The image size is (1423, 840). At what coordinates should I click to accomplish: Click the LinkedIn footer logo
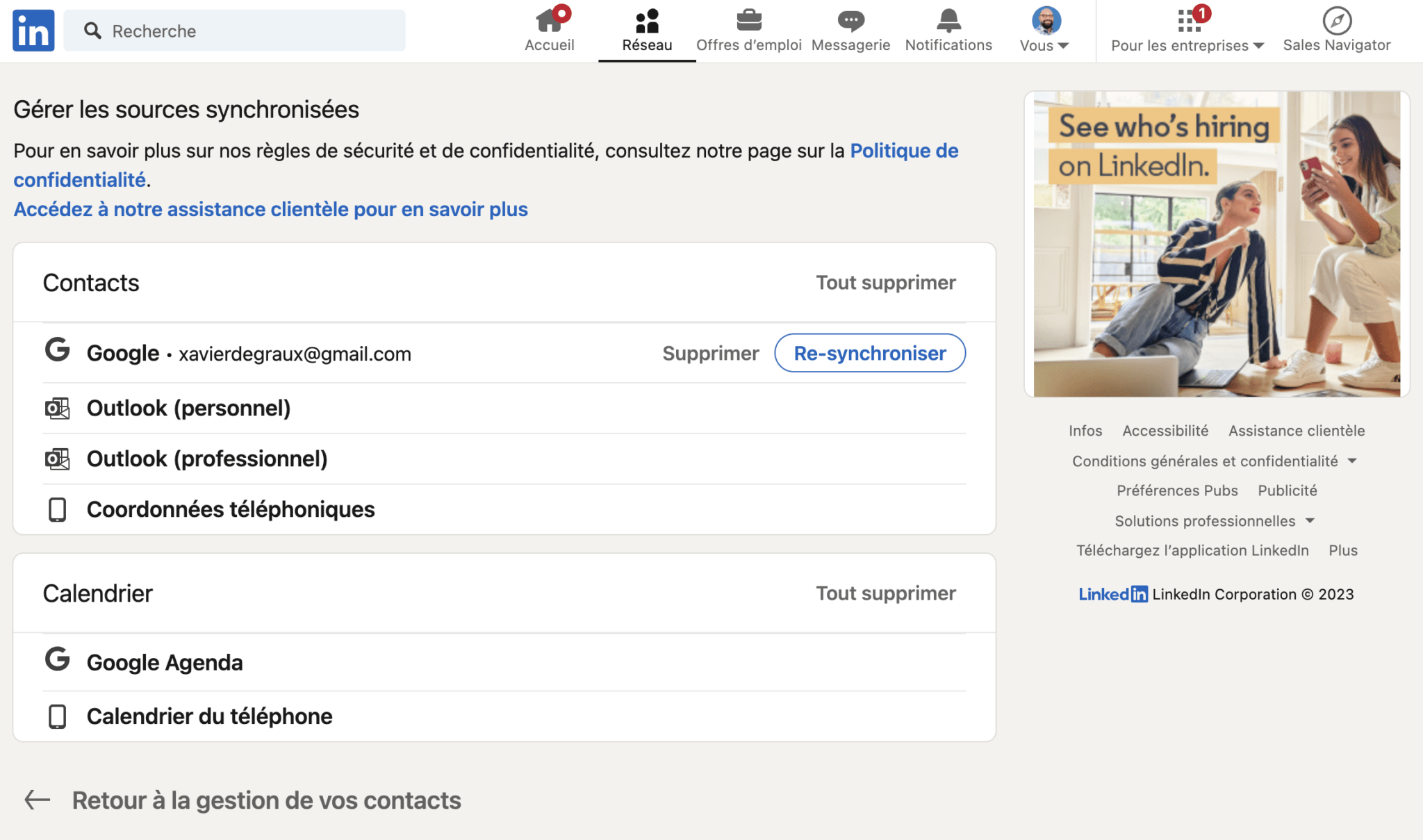click(1112, 594)
